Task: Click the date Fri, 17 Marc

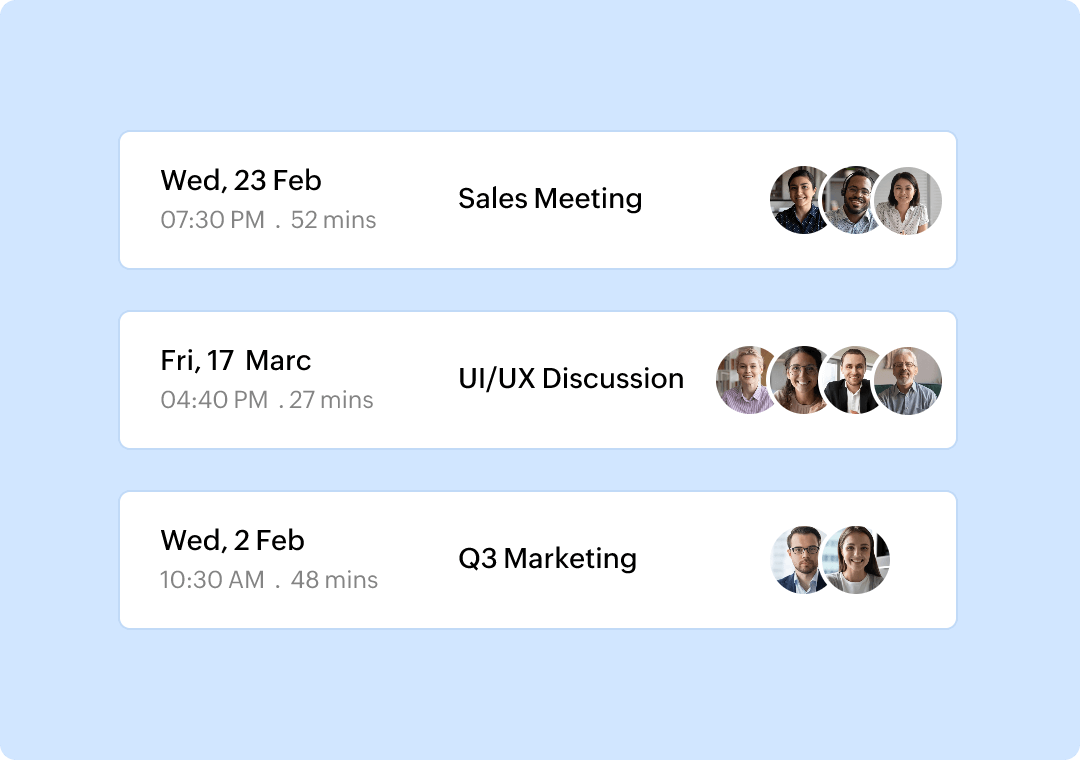Action: point(235,360)
